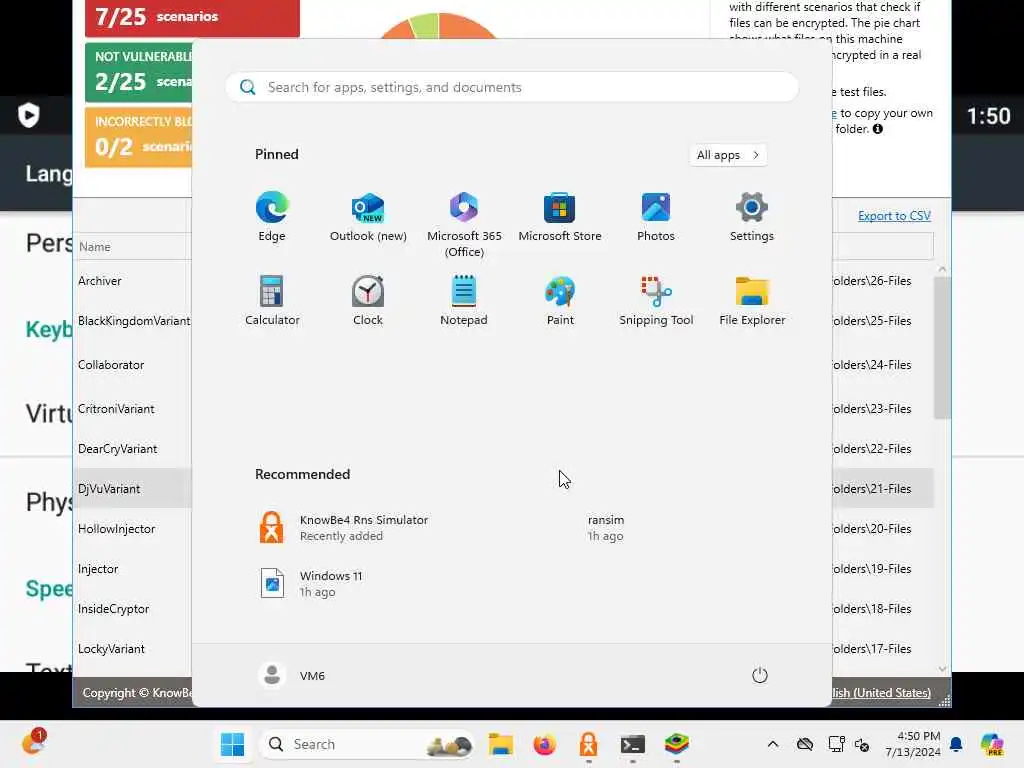Expand All apps list
Screen dimensions: 1024x768
728,155
